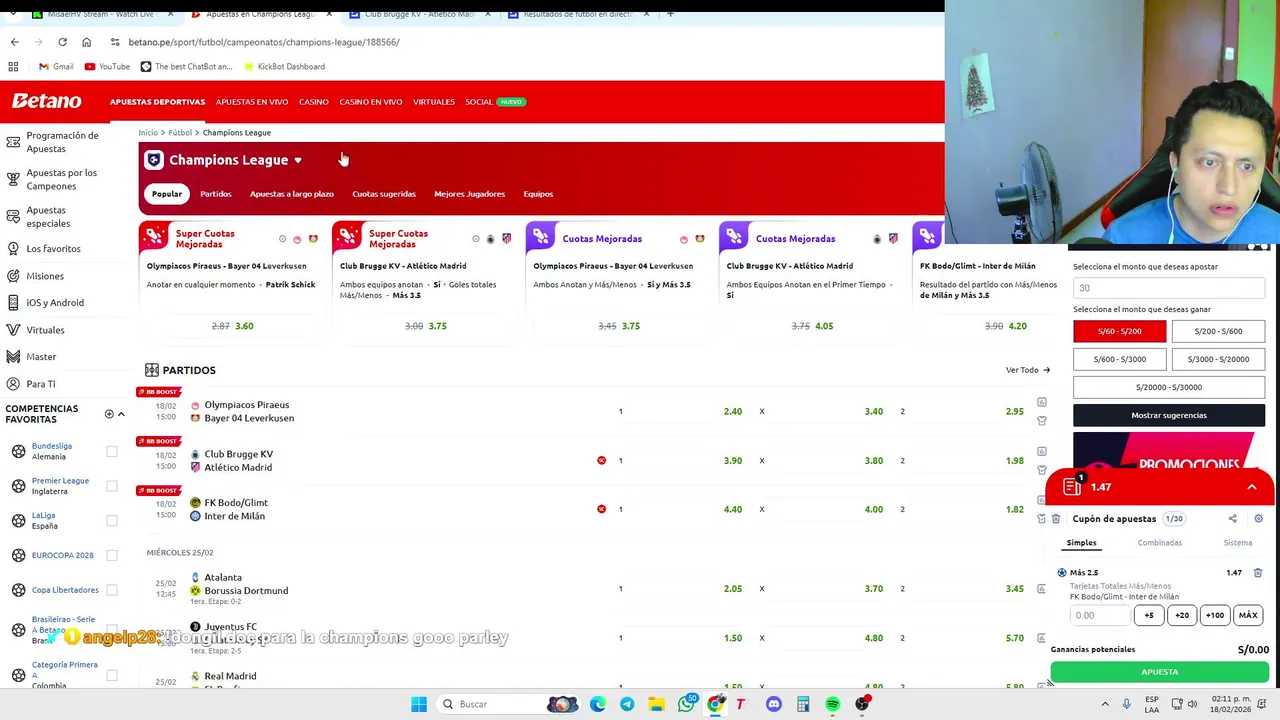This screenshot has width=1280, height=720.
Task: Select the S/20000 - S/3000 winnings range
Action: [1169, 387]
